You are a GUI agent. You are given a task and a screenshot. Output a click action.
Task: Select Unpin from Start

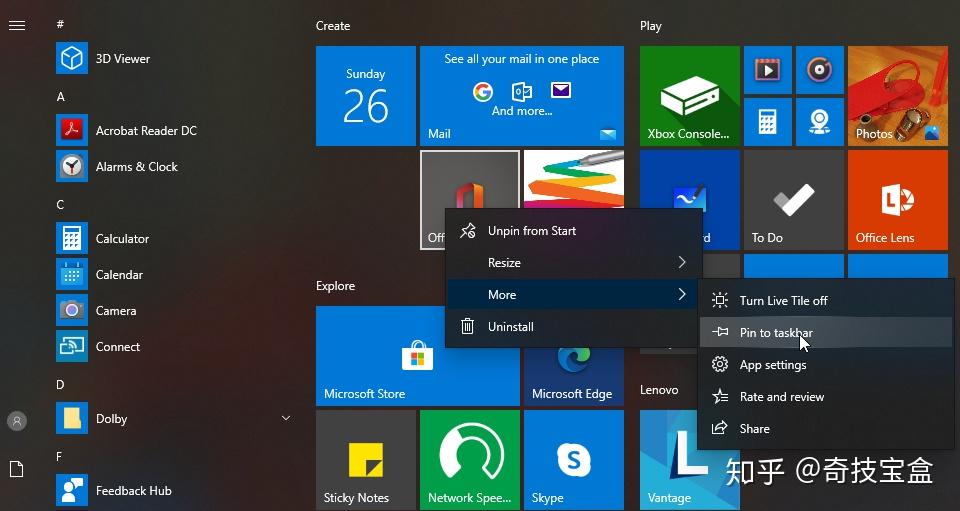[x=573, y=231]
